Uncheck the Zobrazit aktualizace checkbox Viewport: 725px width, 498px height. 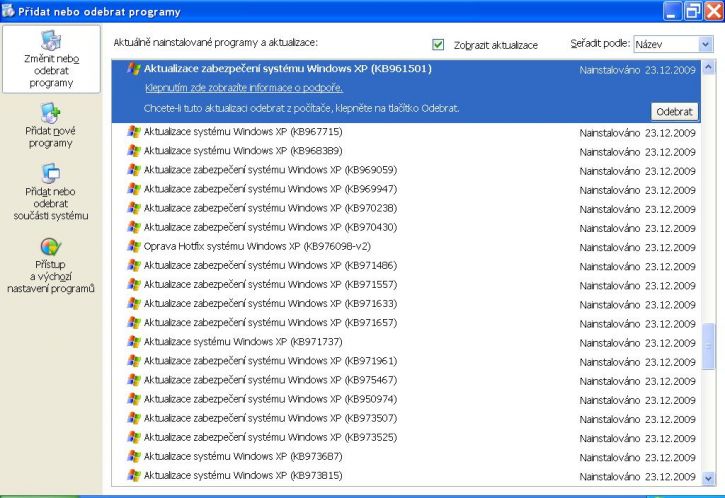coord(438,44)
